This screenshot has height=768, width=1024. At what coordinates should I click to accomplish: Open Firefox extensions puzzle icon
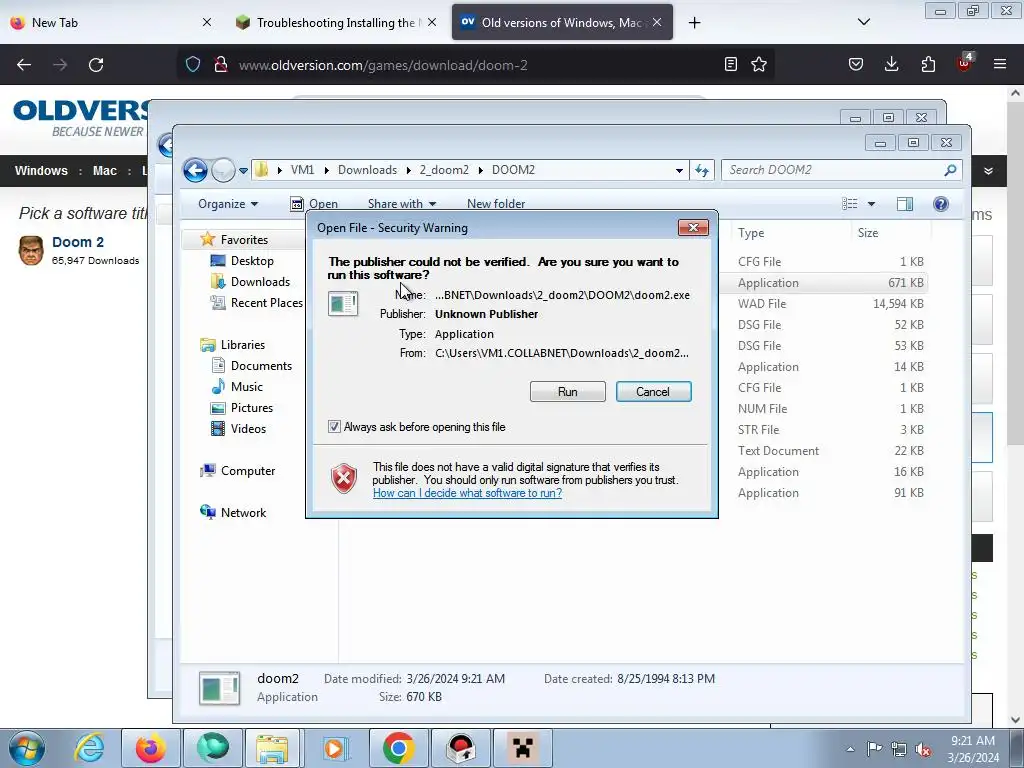(x=928, y=64)
